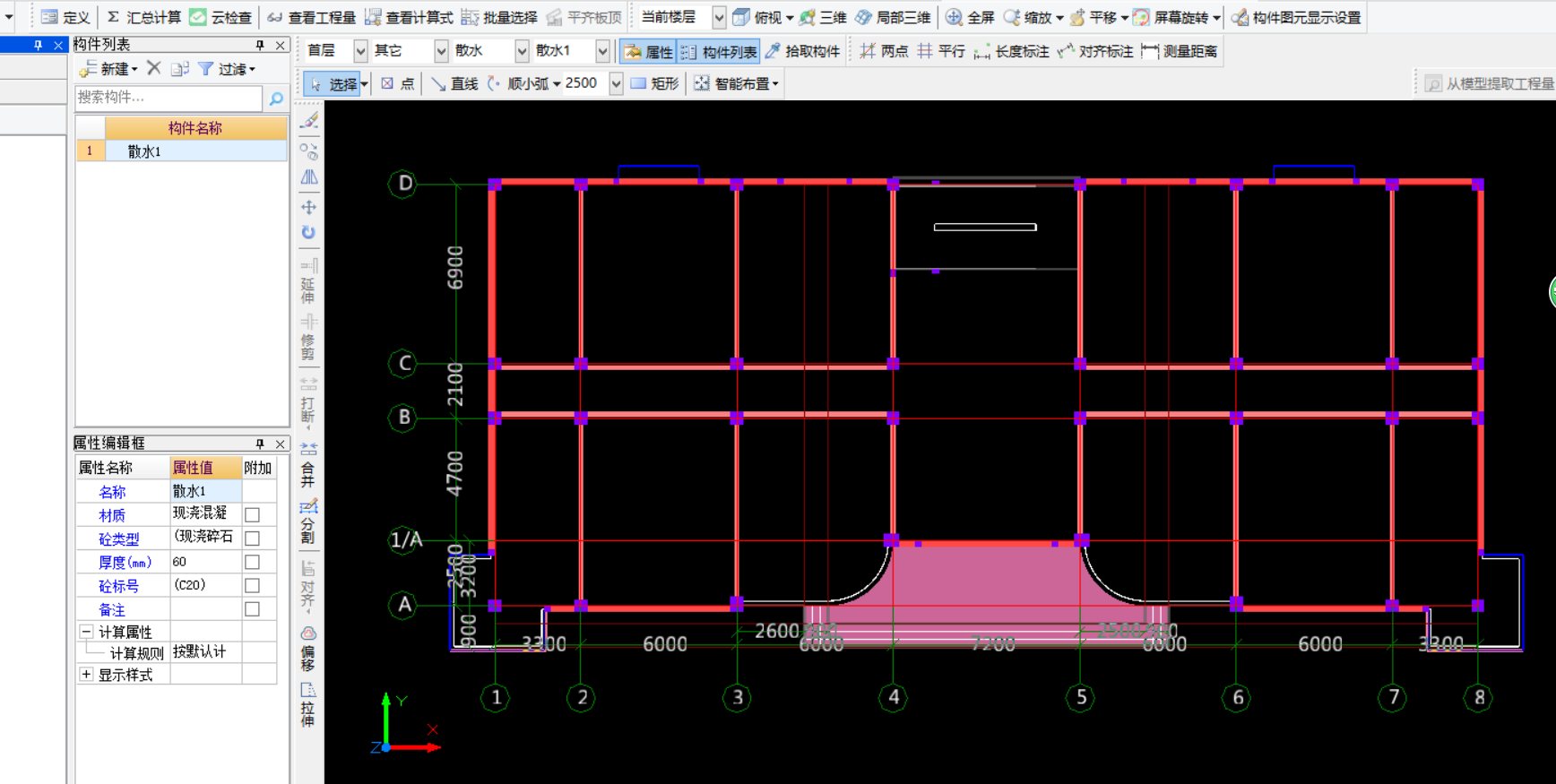Click the 选择 select mode button
1556x784 pixels.
(333, 83)
